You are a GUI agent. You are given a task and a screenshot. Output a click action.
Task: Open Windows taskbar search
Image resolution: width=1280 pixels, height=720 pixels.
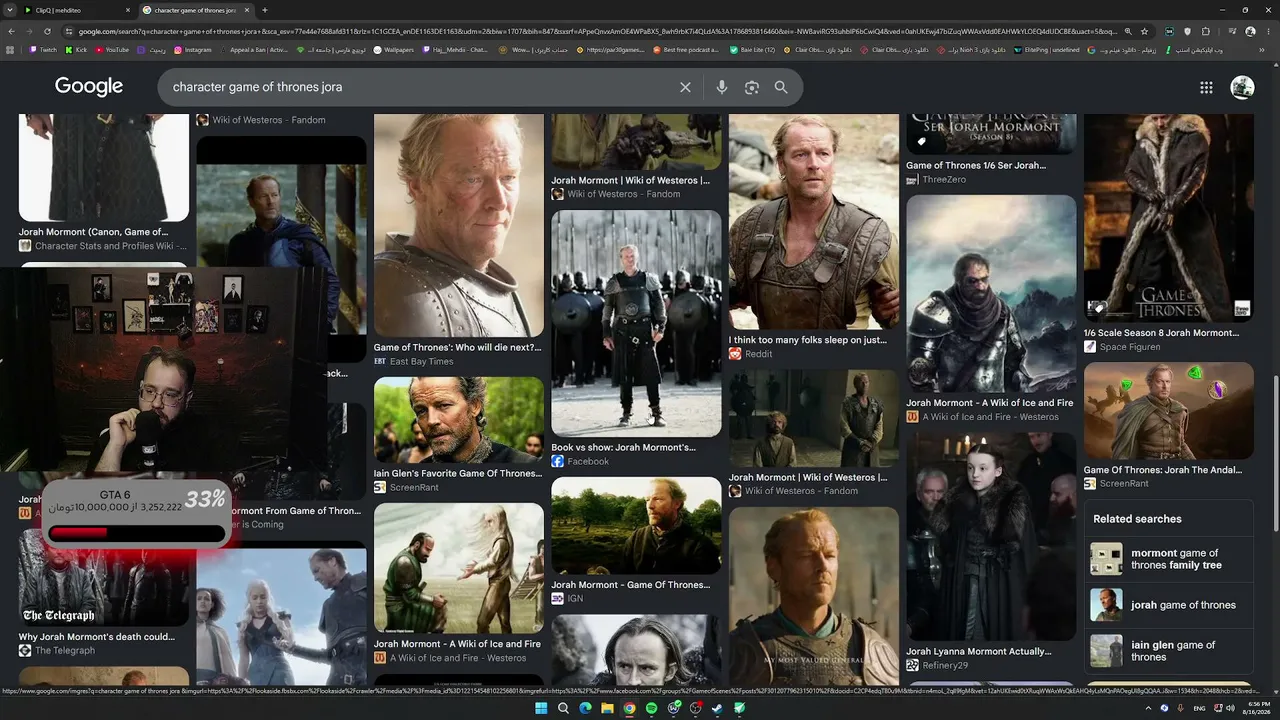[x=563, y=708]
